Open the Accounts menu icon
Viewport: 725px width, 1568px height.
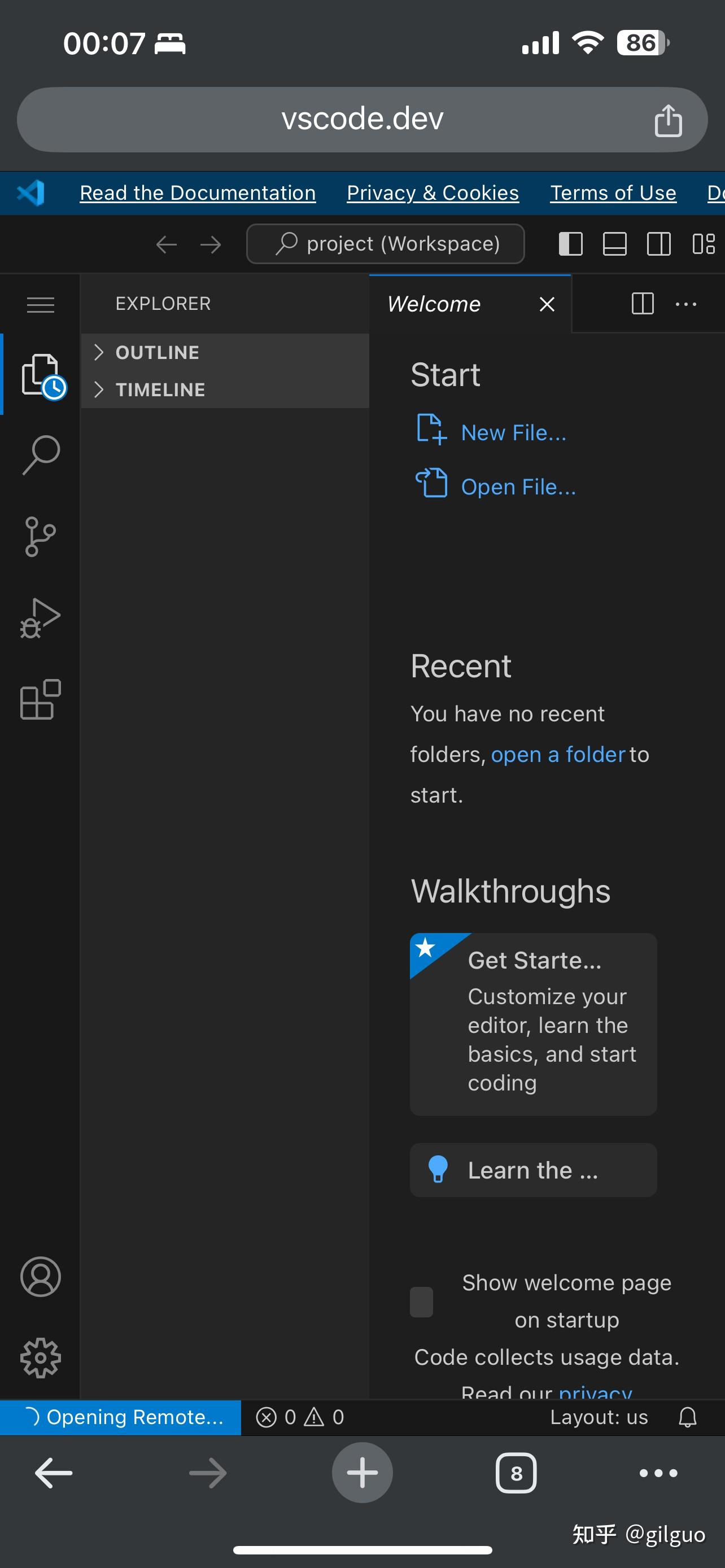point(41,1277)
